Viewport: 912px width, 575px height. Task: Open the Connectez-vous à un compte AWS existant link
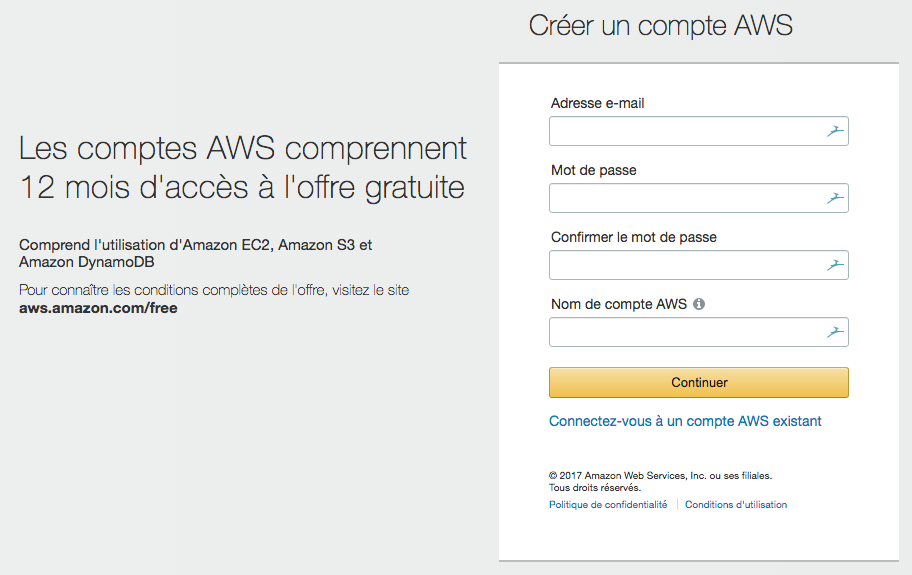click(x=685, y=421)
